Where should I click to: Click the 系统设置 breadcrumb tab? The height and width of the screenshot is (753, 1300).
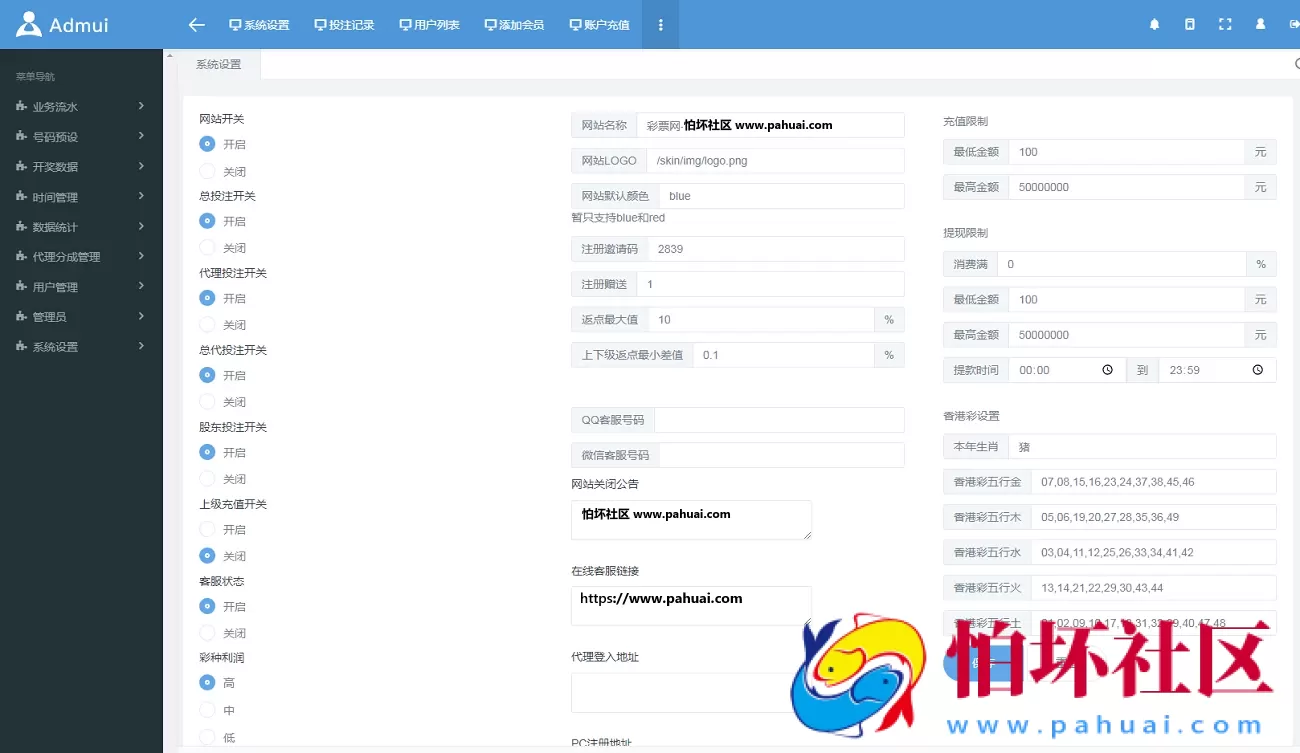point(218,63)
